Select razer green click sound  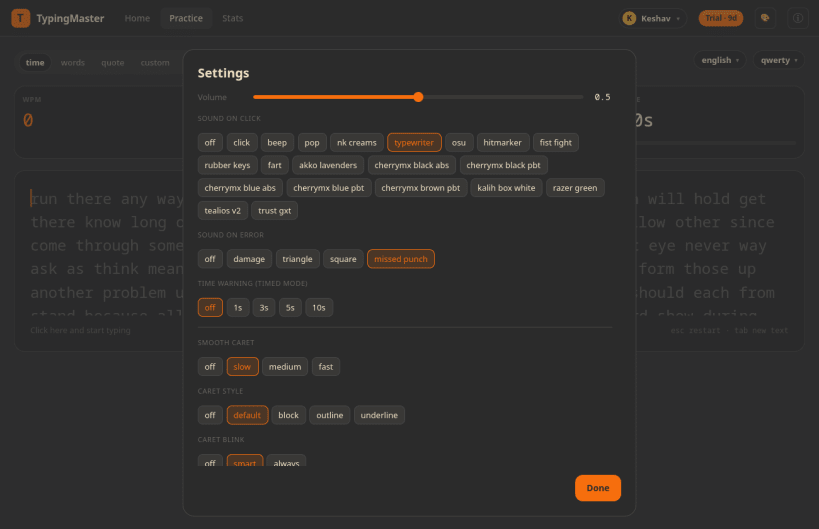575,188
